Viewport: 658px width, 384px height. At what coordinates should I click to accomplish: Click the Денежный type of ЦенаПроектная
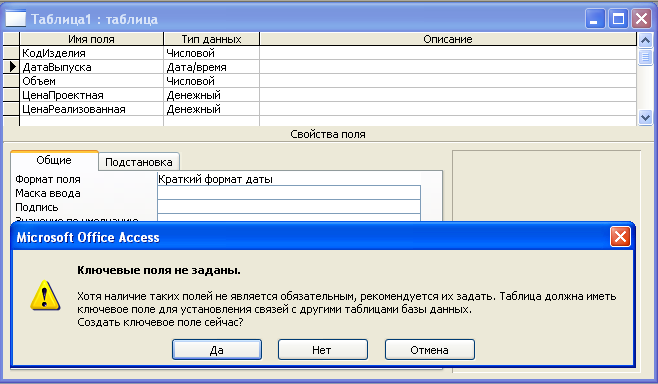pos(212,95)
